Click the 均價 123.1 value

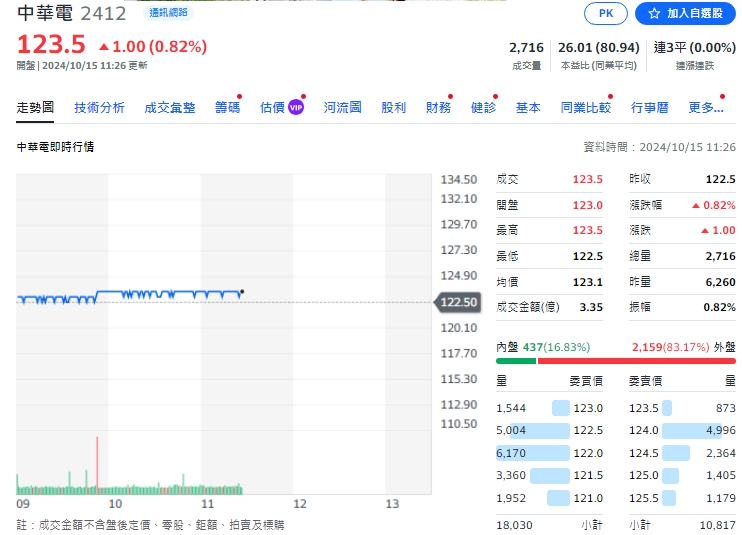[588, 282]
